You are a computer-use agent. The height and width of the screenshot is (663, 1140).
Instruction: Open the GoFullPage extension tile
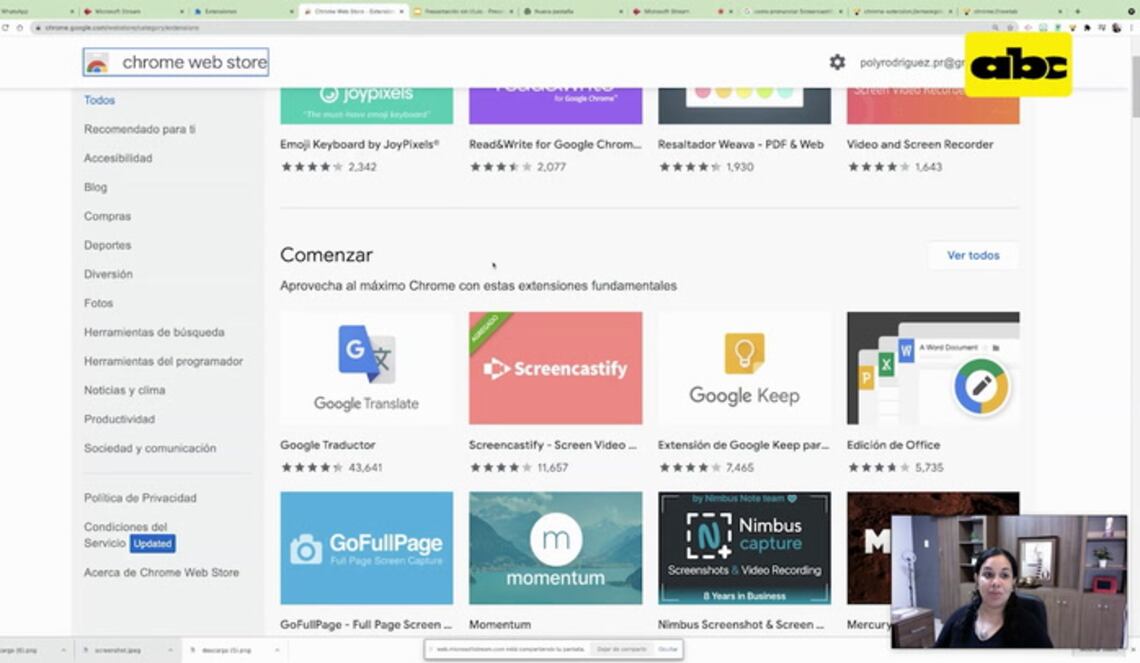(x=366, y=548)
